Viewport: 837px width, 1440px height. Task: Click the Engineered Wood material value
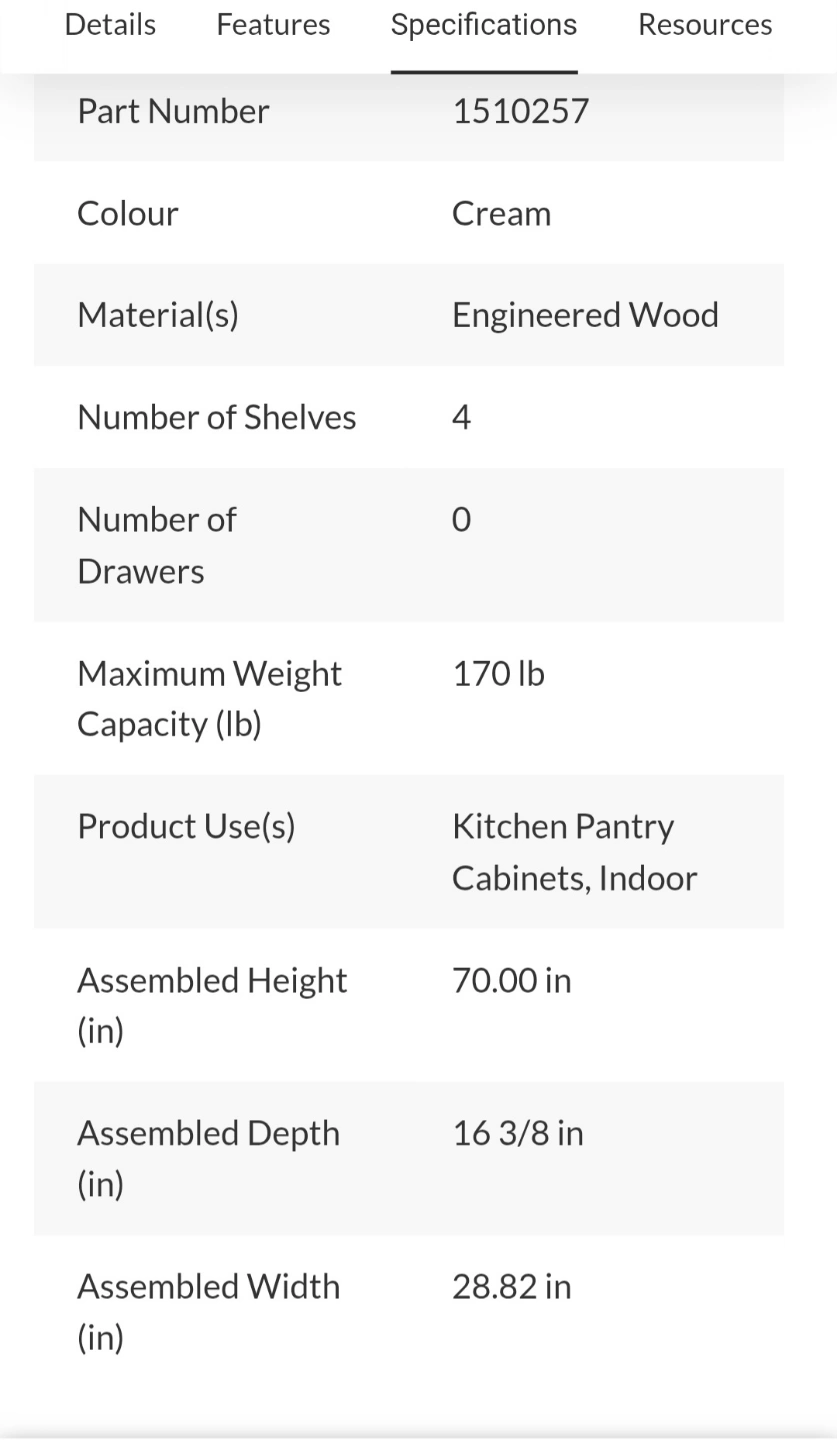point(585,315)
